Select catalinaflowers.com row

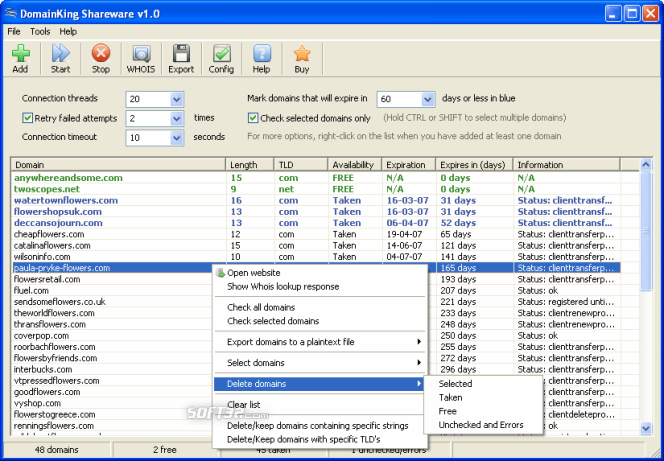point(316,246)
